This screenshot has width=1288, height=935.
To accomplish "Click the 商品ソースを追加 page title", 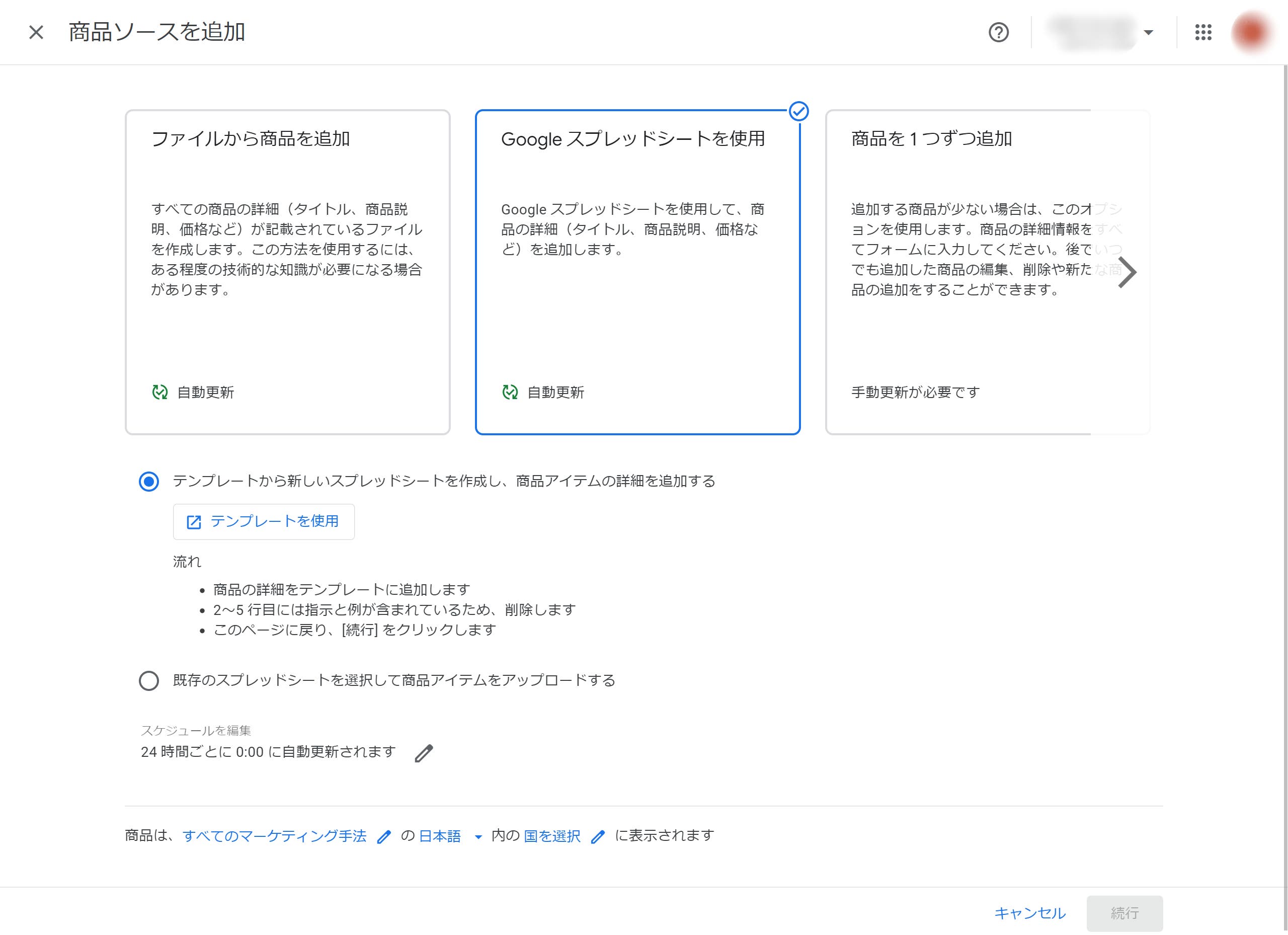I will coord(157,32).
